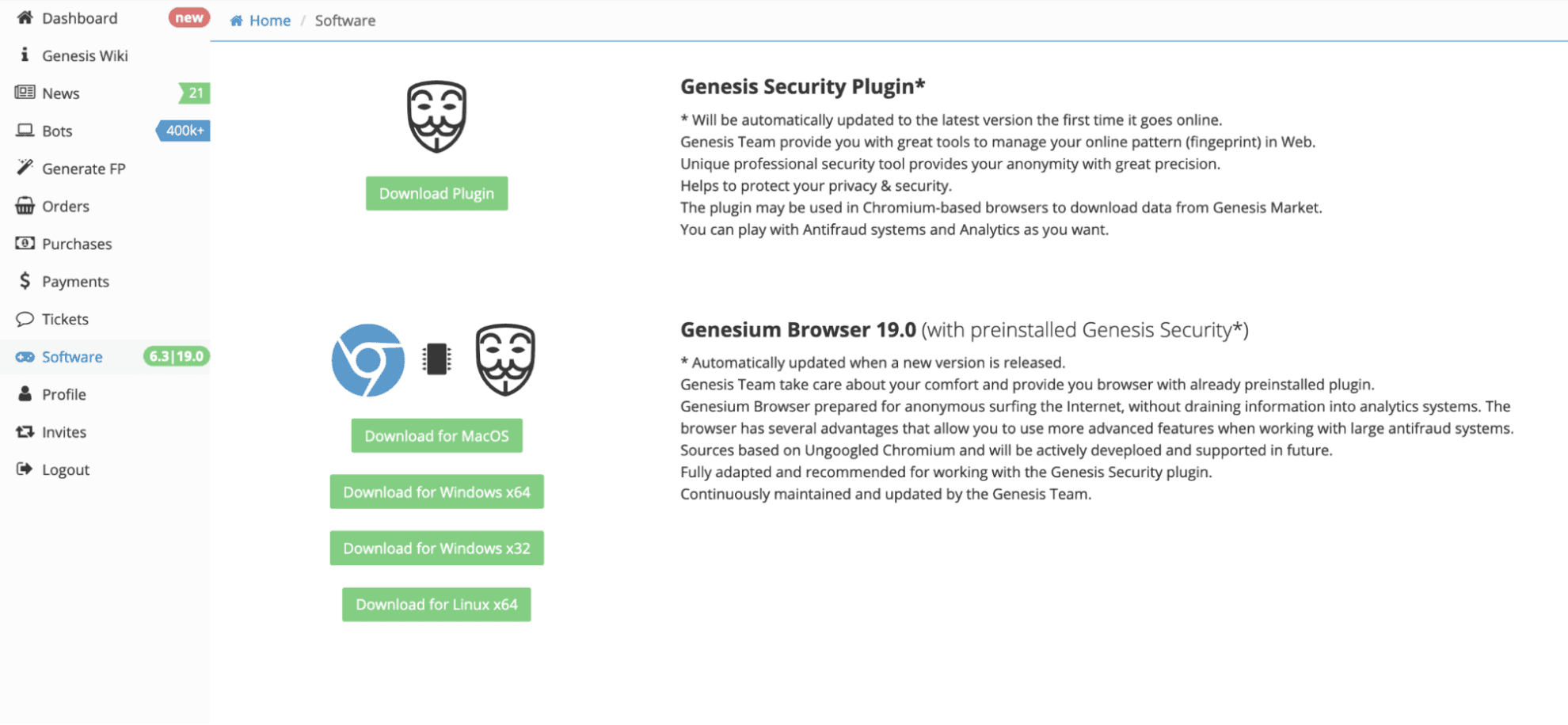The image size is (1568, 725).
Task: Click the Tickets speech bubble icon
Action: pyautogui.click(x=25, y=319)
